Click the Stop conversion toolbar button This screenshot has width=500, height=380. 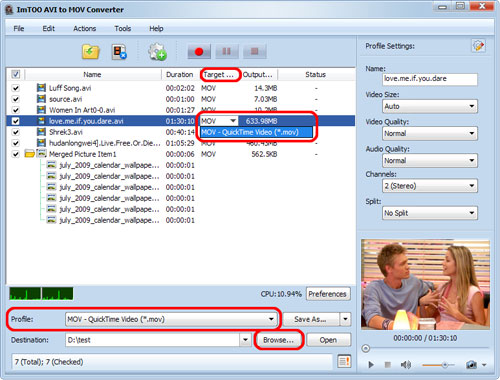click(x=255, y=51)
